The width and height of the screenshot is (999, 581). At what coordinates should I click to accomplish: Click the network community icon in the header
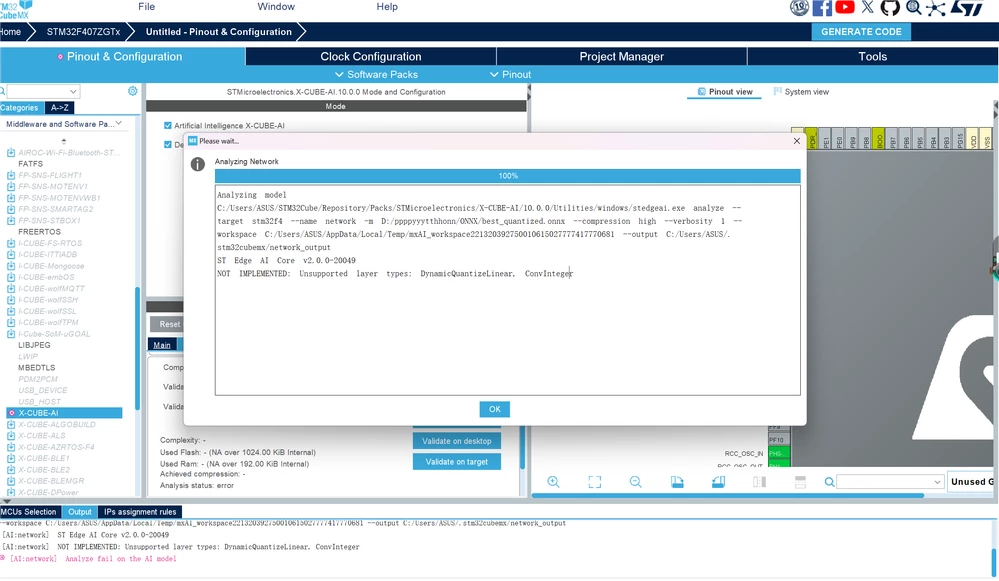[935, 8]
